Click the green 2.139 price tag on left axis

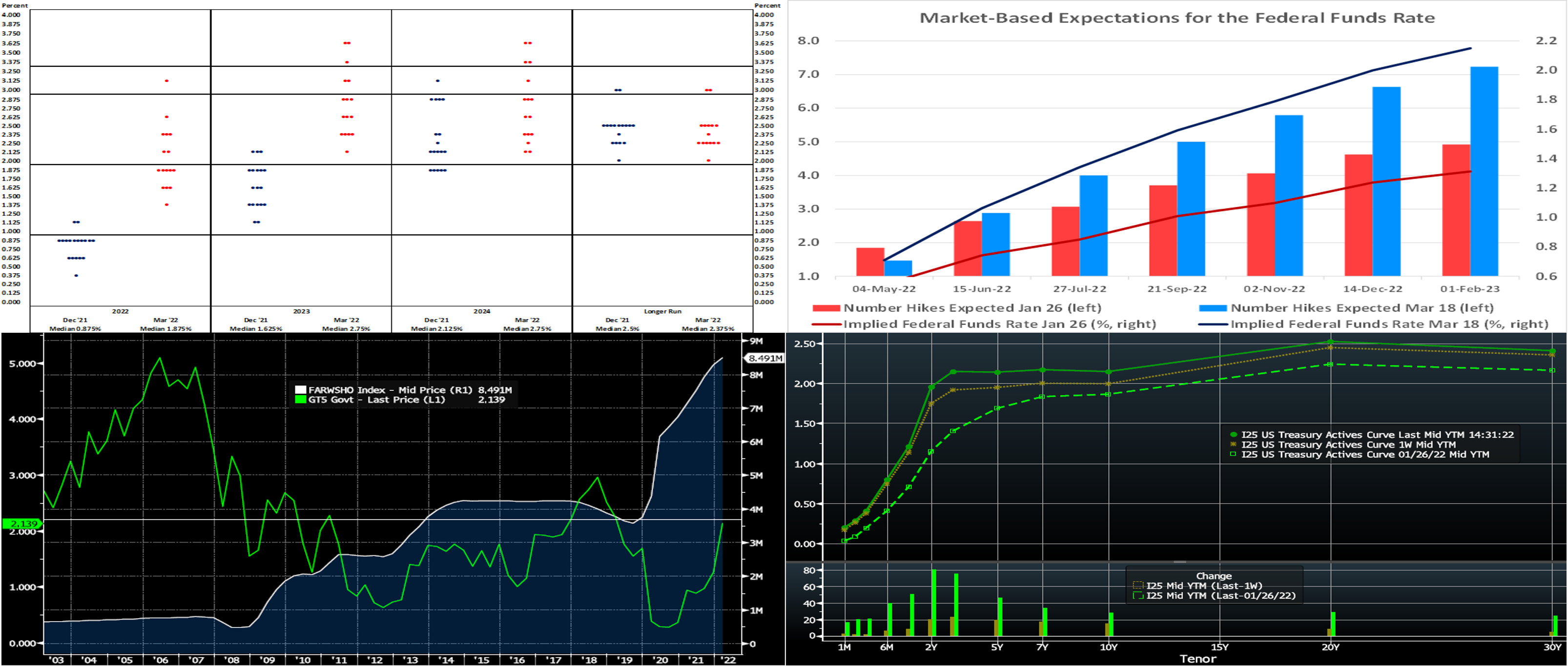click(22, 523)
